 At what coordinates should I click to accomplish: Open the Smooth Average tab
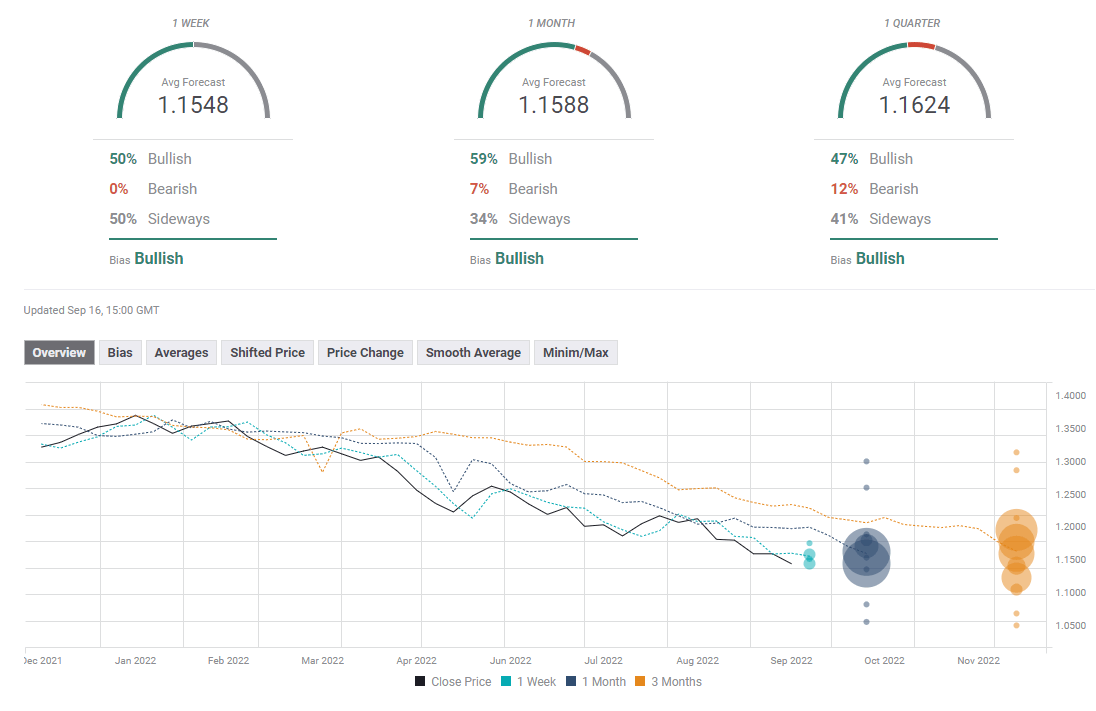click(x=473, y=353)
